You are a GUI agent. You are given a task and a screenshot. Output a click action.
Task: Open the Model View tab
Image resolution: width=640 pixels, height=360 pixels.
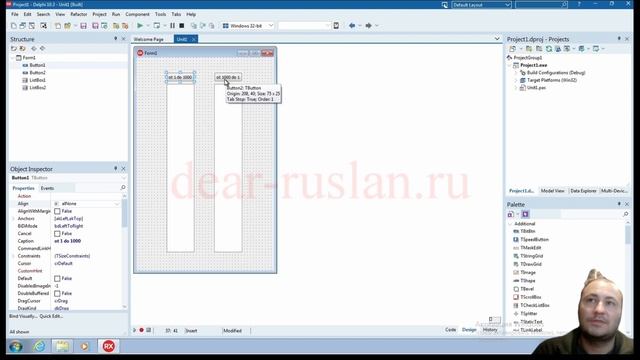[x=552, y=191]
